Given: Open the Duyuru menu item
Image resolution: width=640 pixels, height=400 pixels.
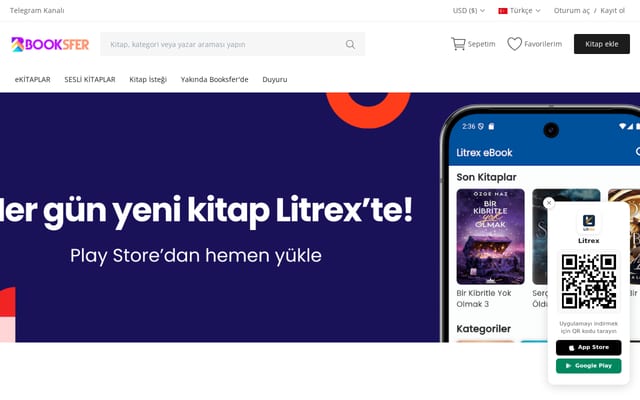Looking at the screenshot, I should (275, 80).
